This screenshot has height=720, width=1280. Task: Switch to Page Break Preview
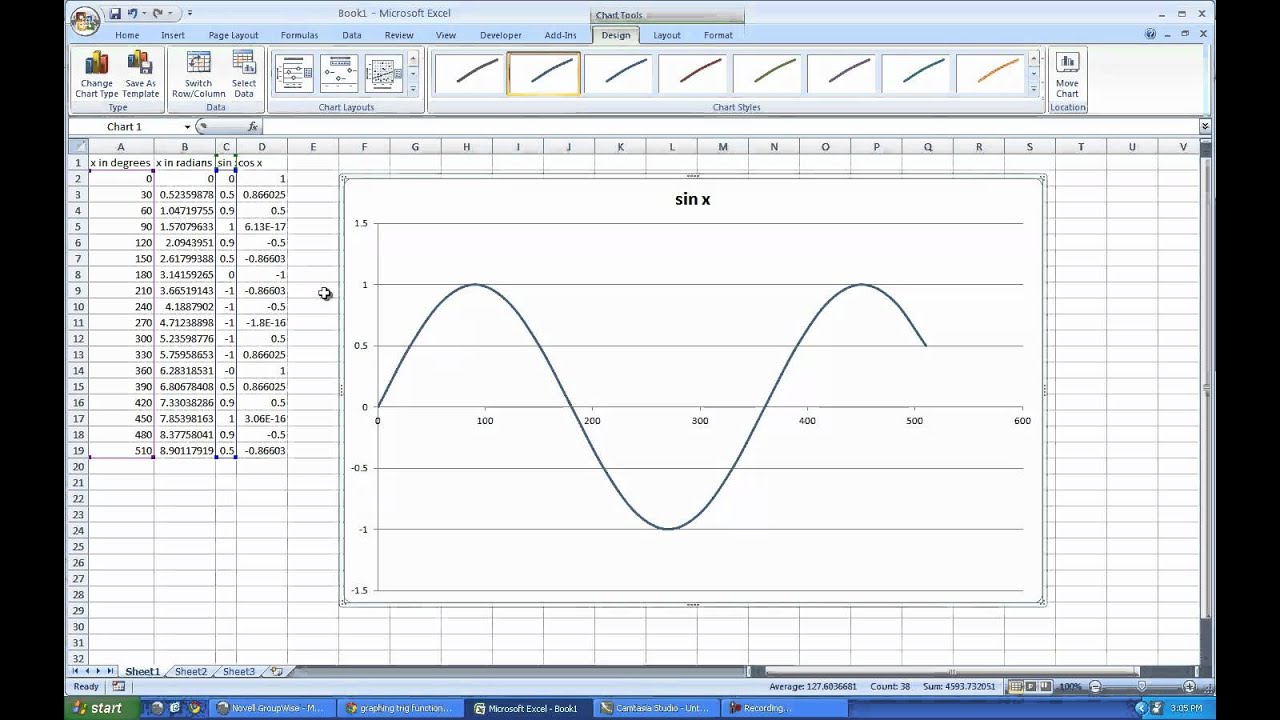[1046, 686]
